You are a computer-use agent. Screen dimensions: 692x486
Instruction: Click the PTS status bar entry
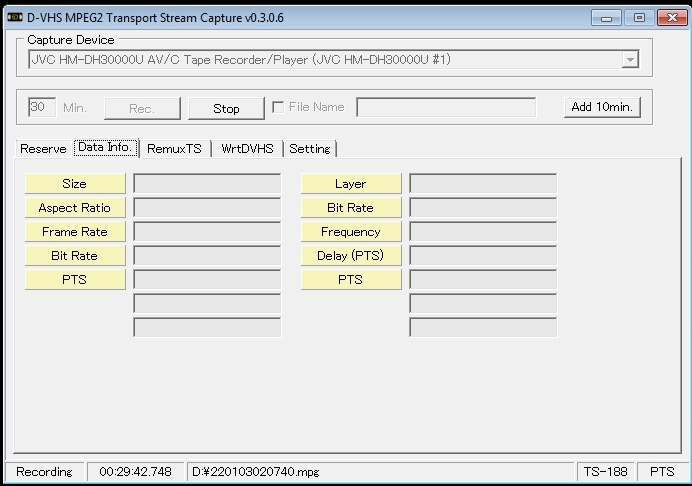coord(662,472)
